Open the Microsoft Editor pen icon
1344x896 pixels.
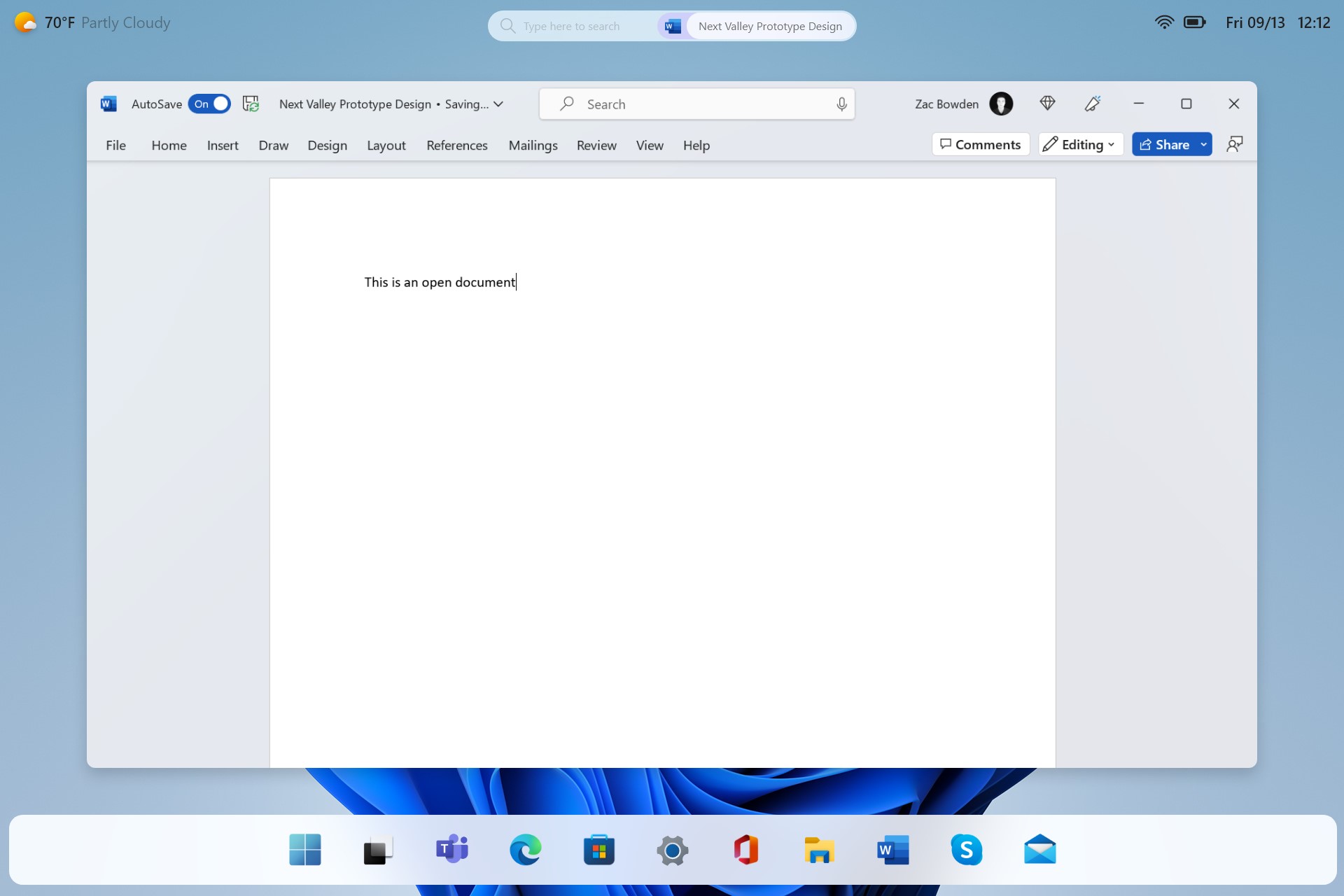tap(1092, 103)
